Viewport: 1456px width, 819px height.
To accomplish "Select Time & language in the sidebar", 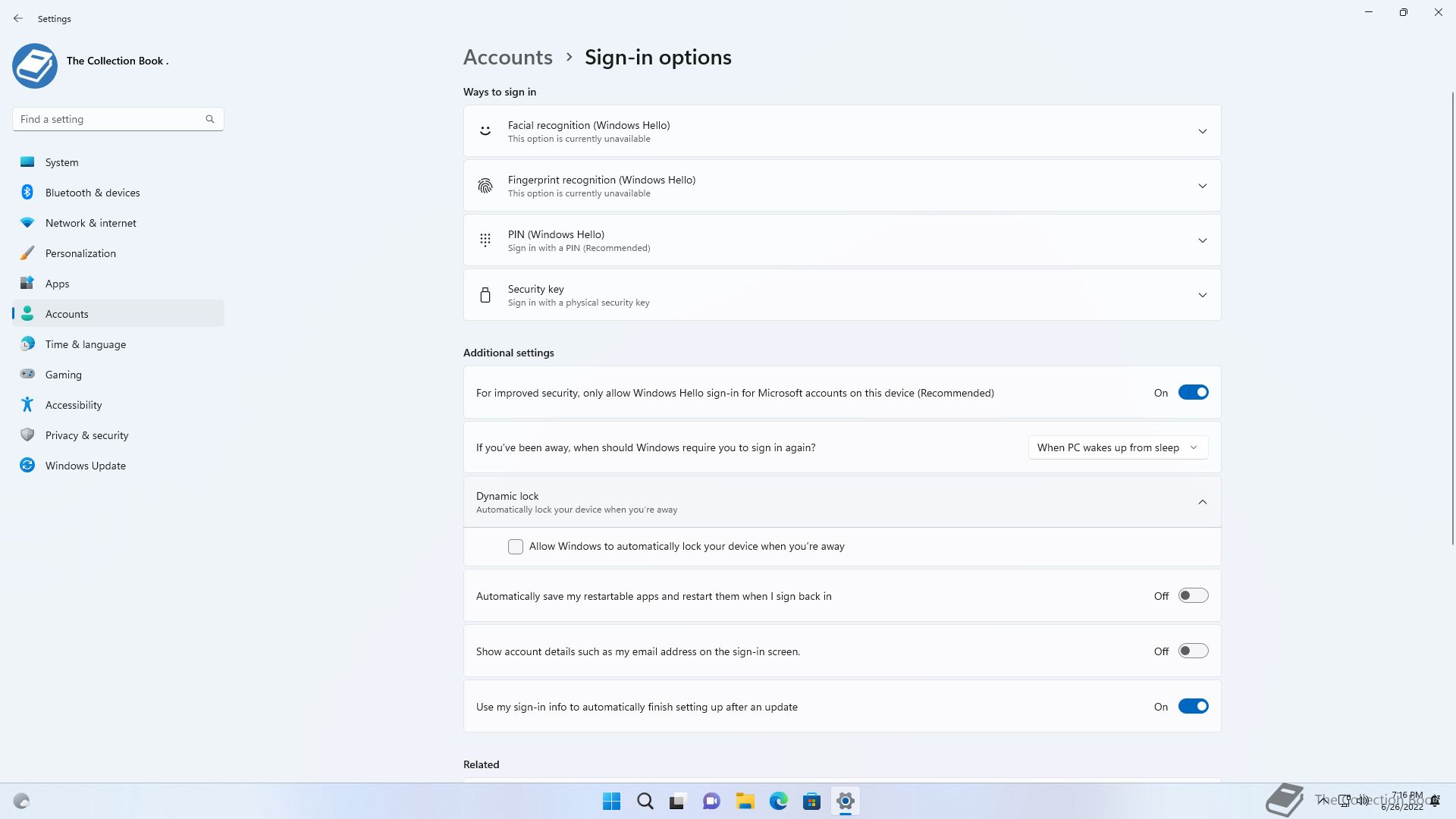I will click(x=86, y=344).
